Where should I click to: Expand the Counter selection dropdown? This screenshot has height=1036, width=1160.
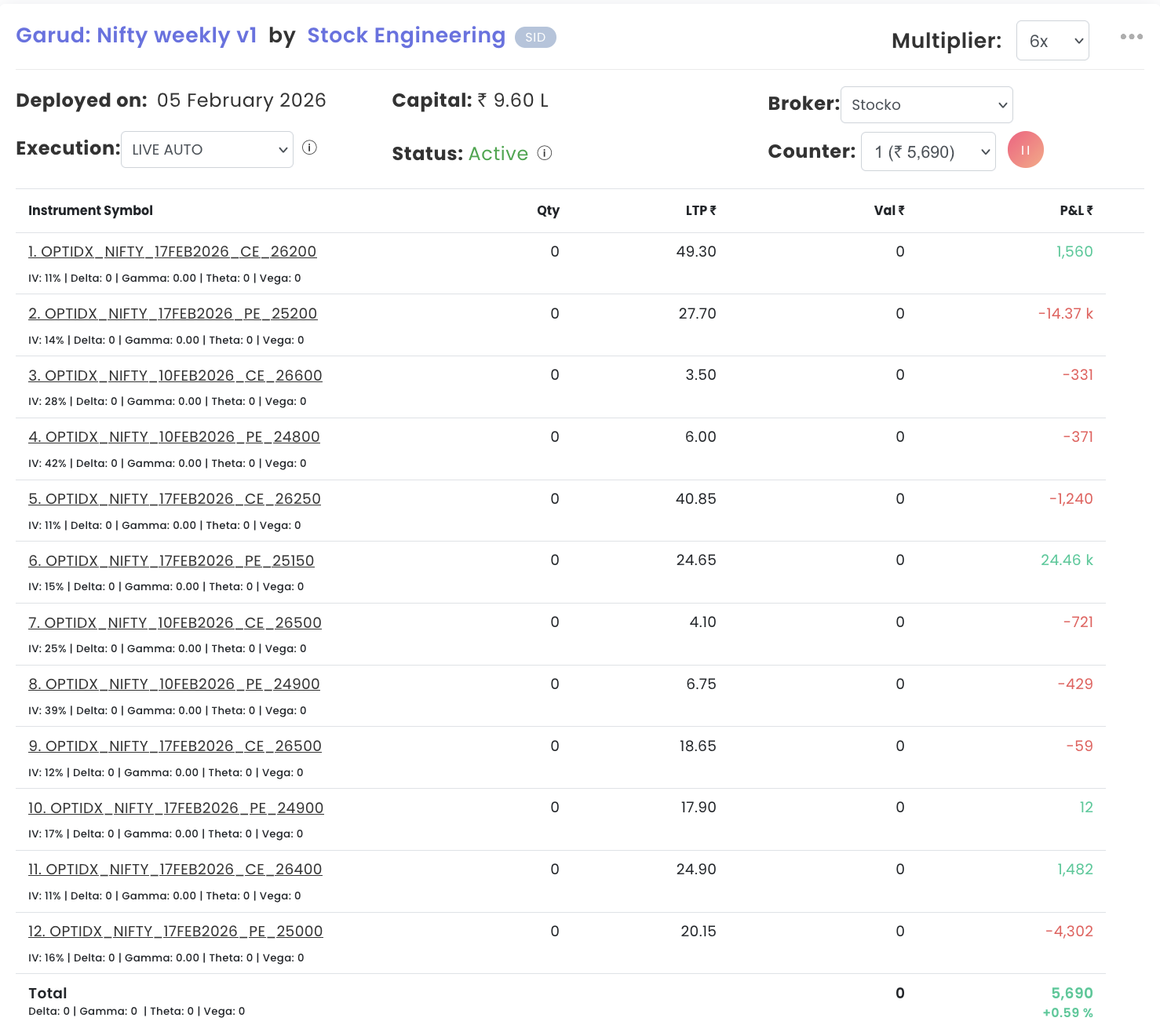[928, 152]
